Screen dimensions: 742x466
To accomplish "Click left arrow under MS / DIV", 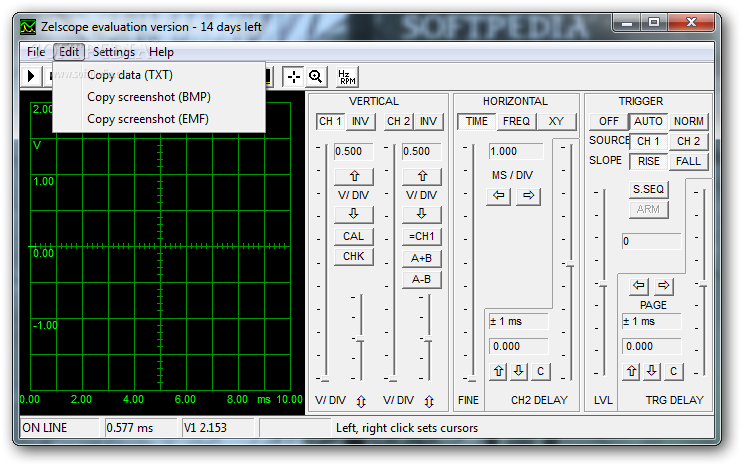I will [x=499, y=195].
